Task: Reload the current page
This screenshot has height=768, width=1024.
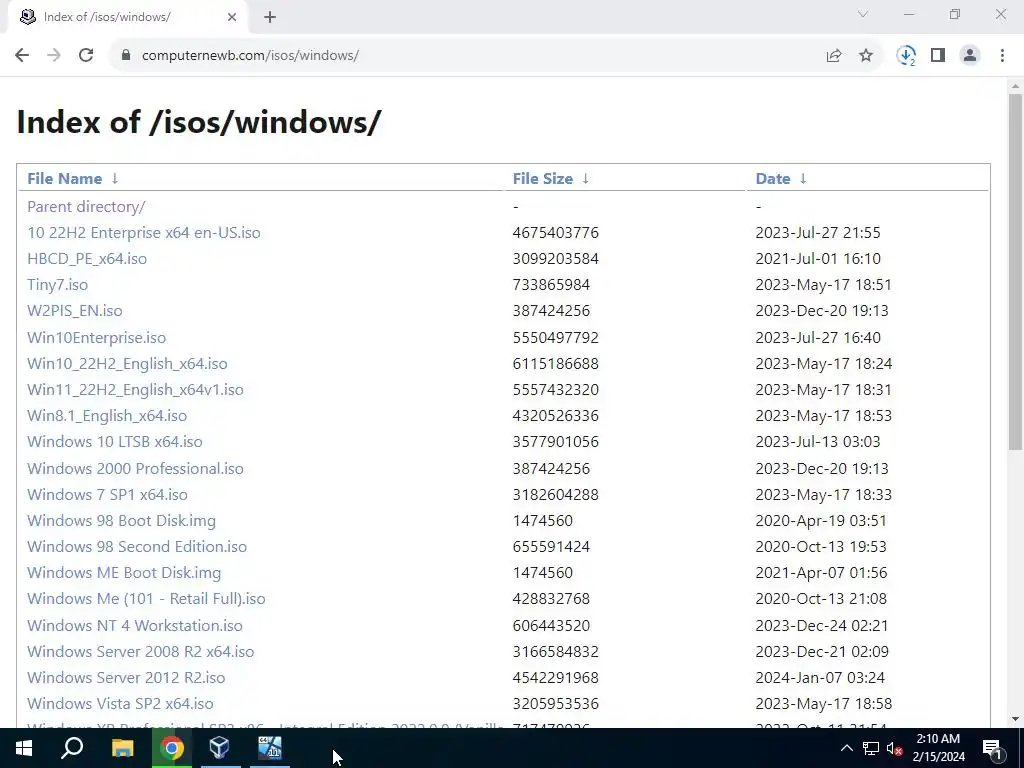Action: point(86,56)
